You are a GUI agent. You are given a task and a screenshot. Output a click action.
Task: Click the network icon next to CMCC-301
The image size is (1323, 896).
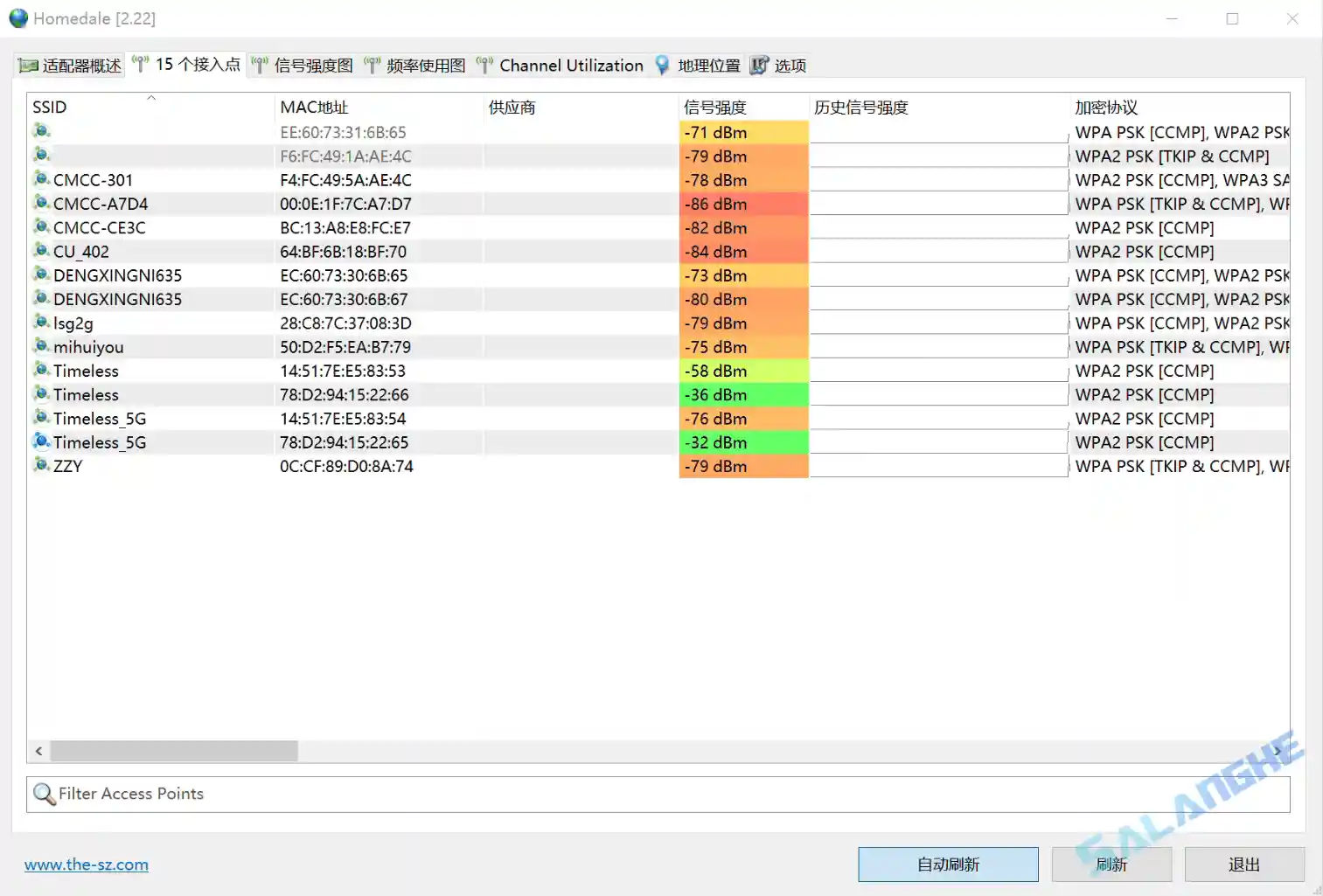click(41, 179)
